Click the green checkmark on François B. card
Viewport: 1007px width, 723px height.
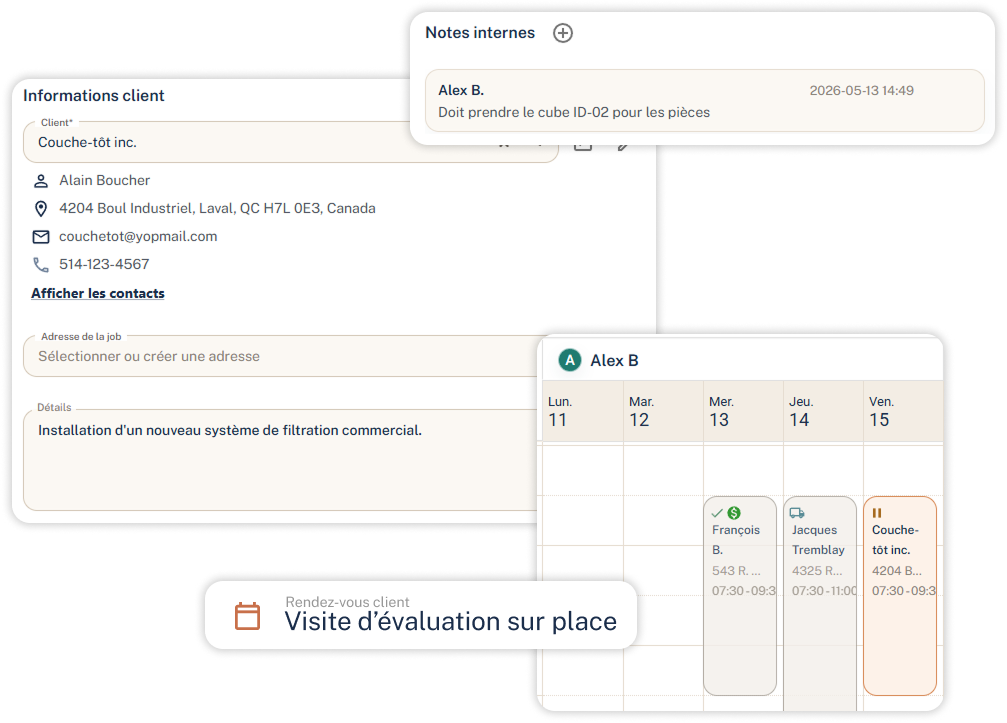[x=717, y=513]
